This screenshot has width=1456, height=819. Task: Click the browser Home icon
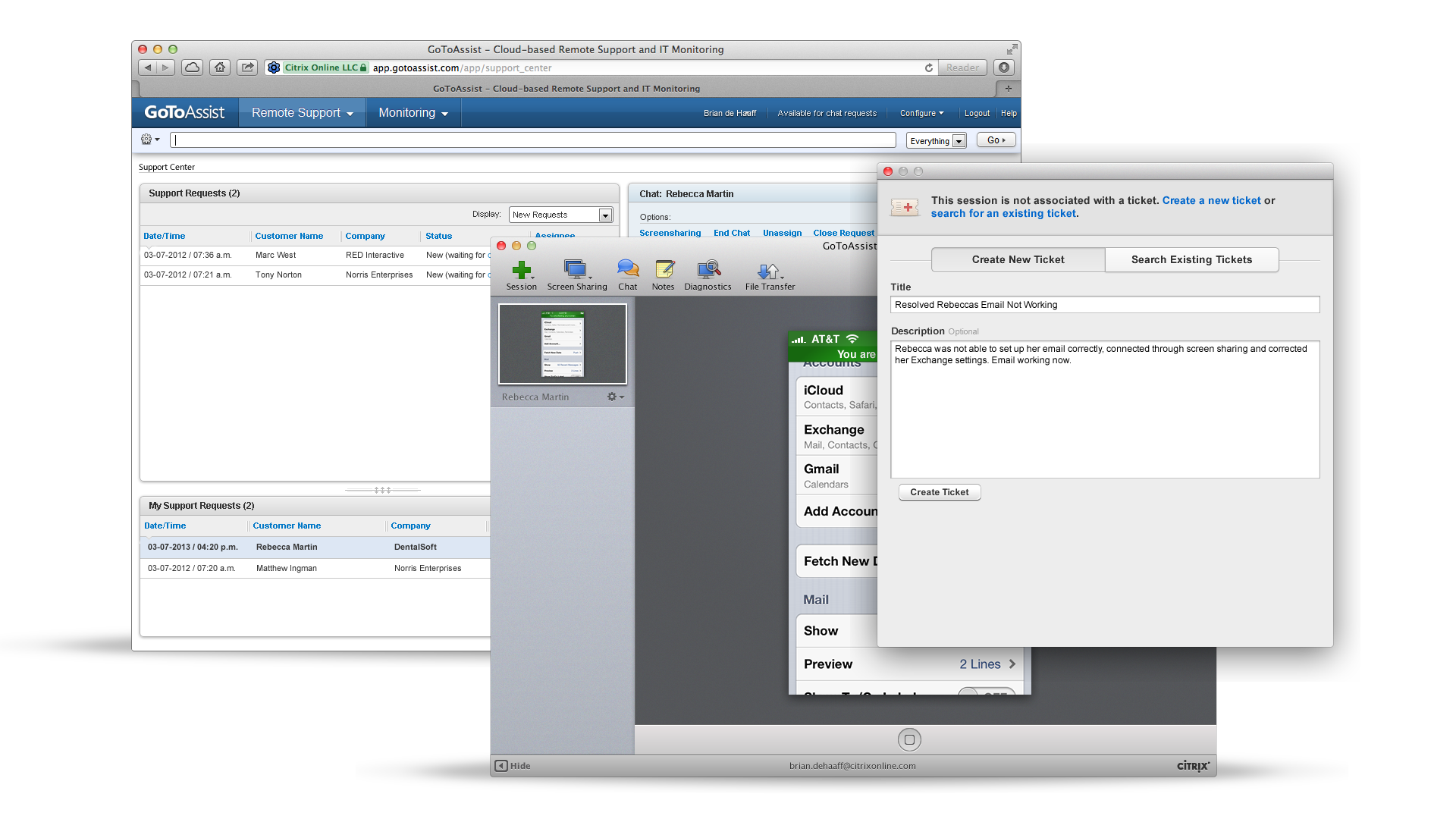pyautogui.click(x=220, y=67)
